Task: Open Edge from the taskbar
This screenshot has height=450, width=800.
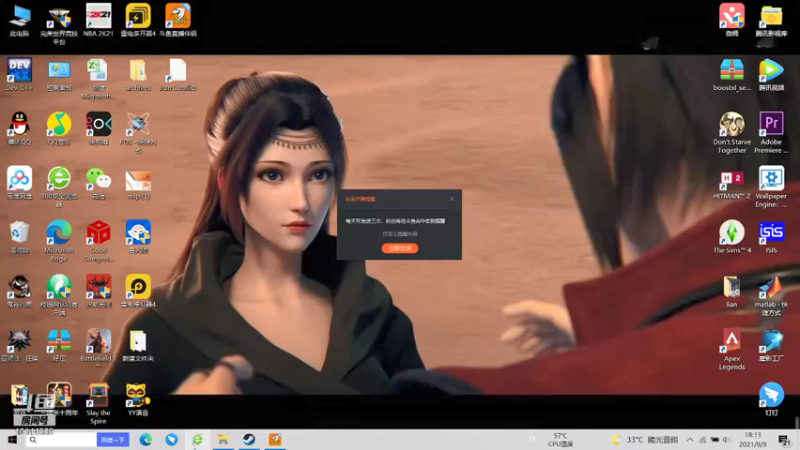Action: pos(145,440)
